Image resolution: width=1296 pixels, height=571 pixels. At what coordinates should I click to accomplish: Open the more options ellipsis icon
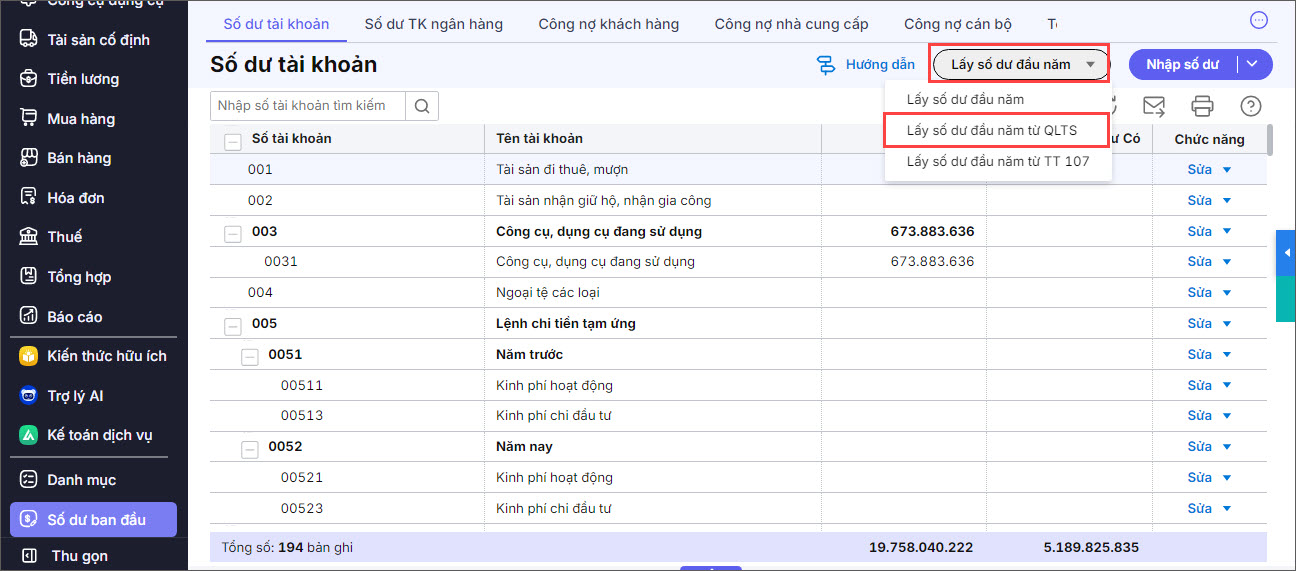[x=1259, y=20]
